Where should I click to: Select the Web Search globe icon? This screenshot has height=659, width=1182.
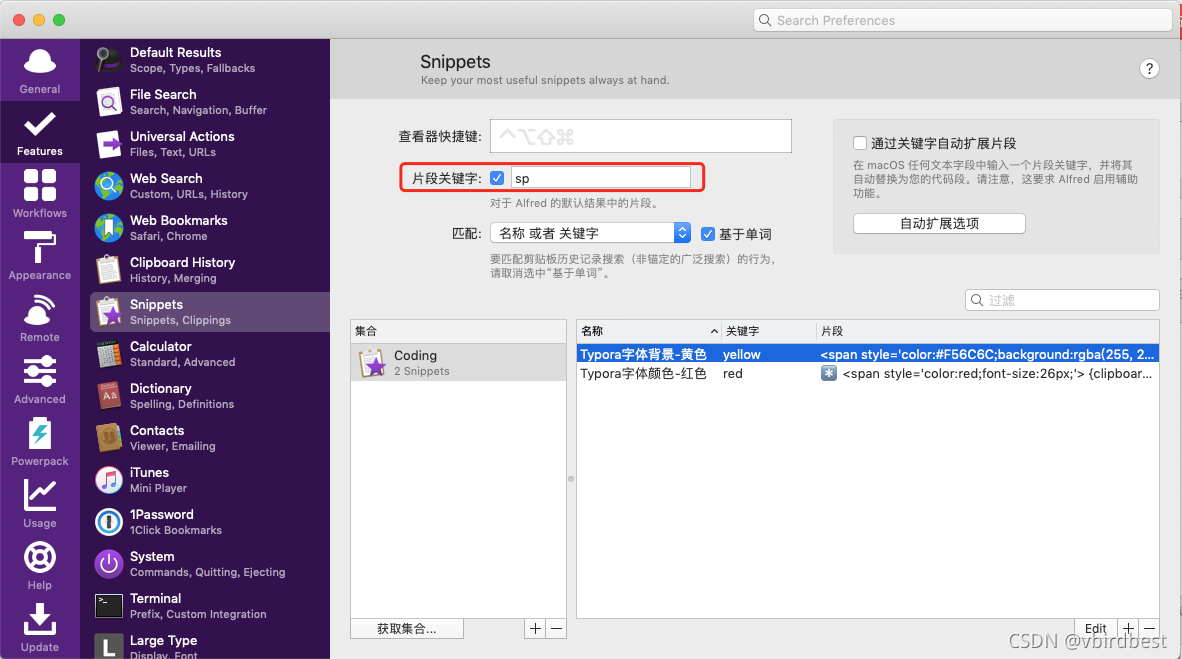tap(109, 185)
